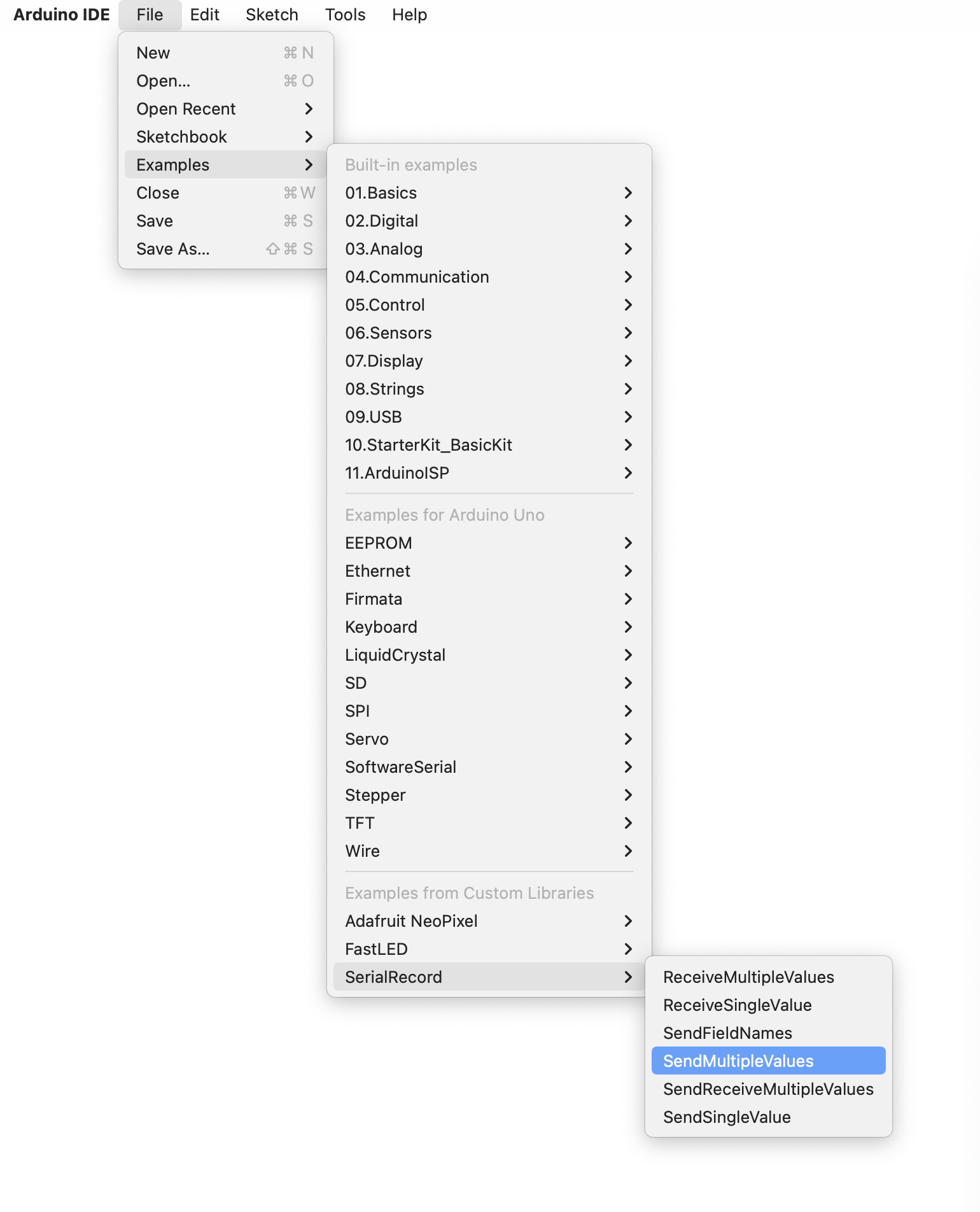Open the 09.USB submenu
The height and width of the screenshot is (1212, 980).
pyautogui.click(x=489, y=417)
